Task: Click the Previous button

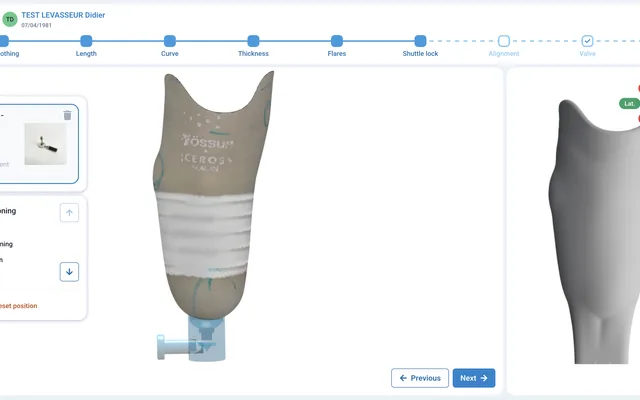Action: (420, 378)
